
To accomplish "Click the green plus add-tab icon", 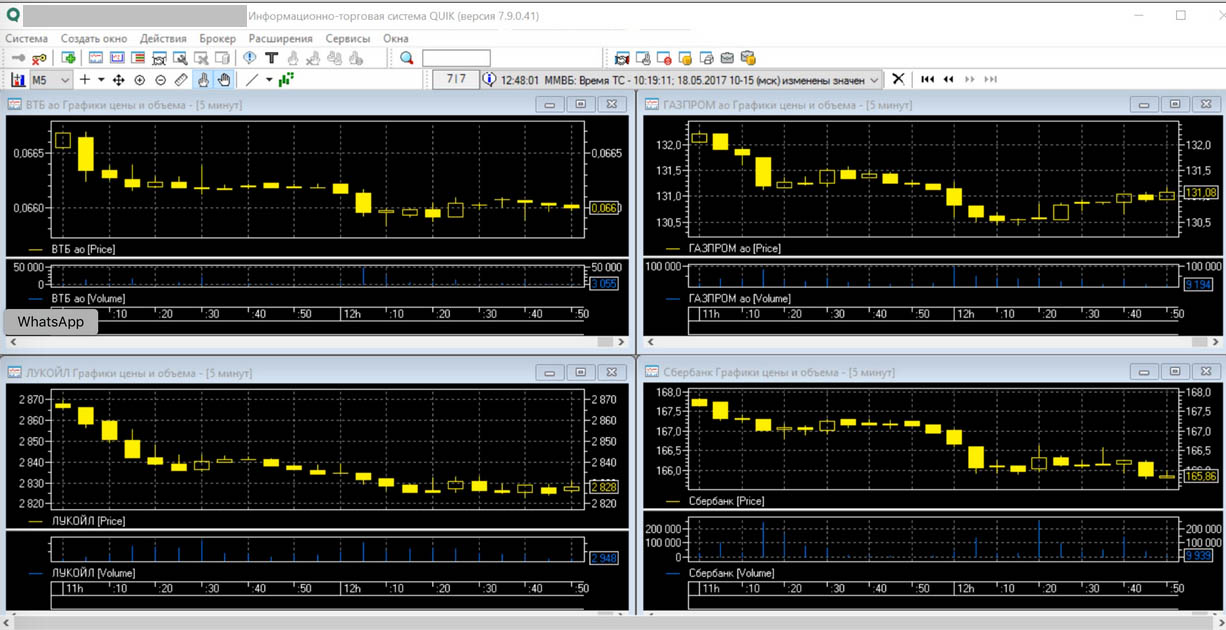I will pos(69,58).
